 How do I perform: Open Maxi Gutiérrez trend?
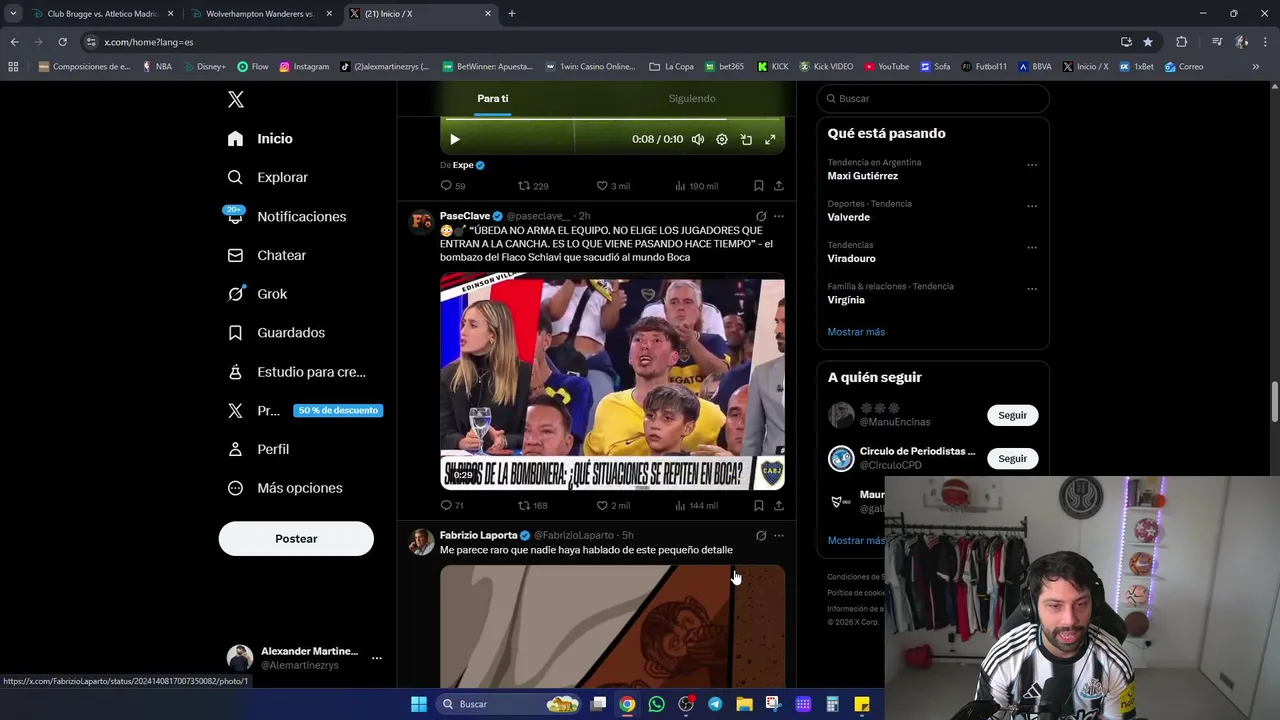pyautogui.click(x=862, y=176)
